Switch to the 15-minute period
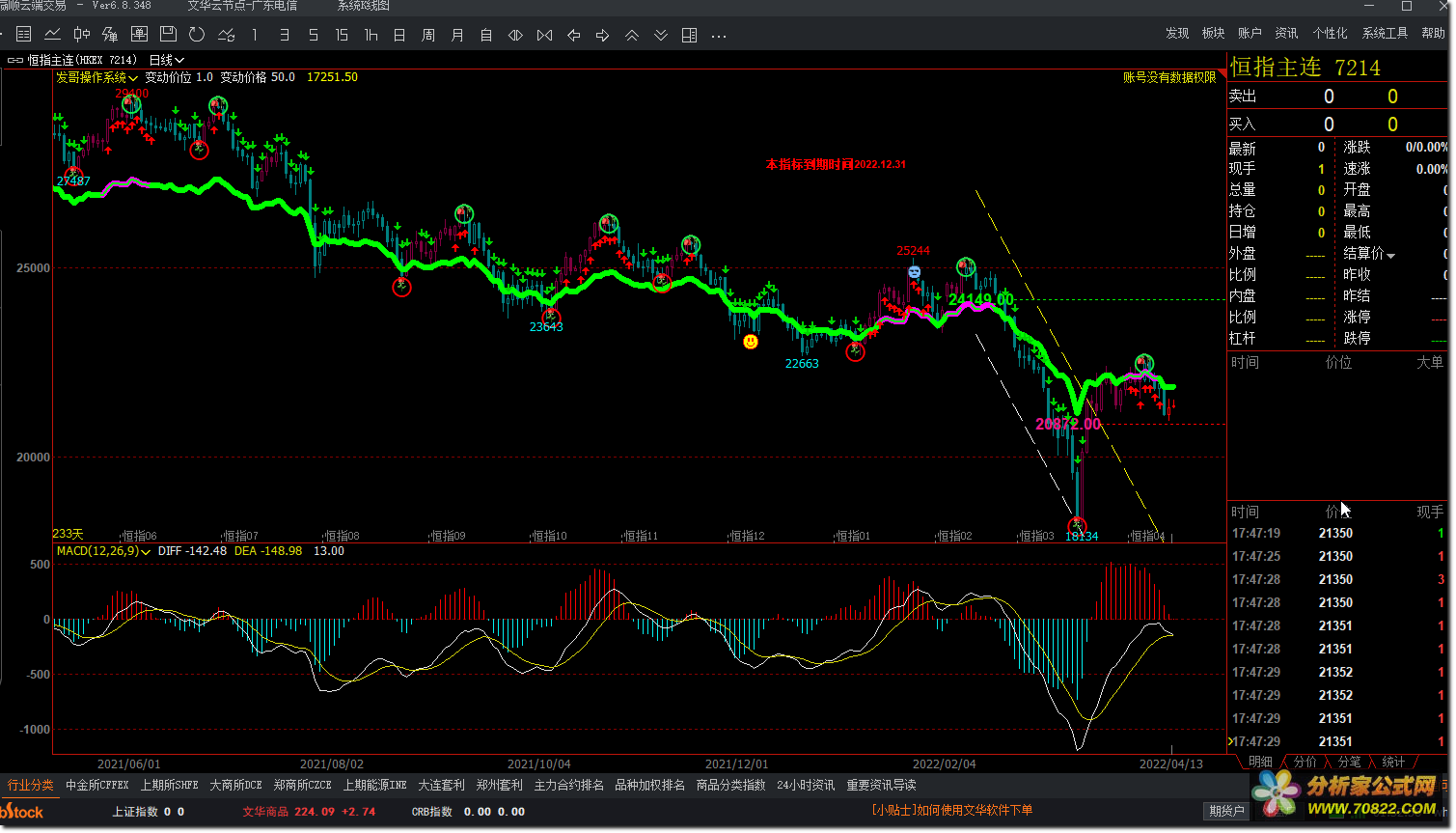 coord(342,35)
